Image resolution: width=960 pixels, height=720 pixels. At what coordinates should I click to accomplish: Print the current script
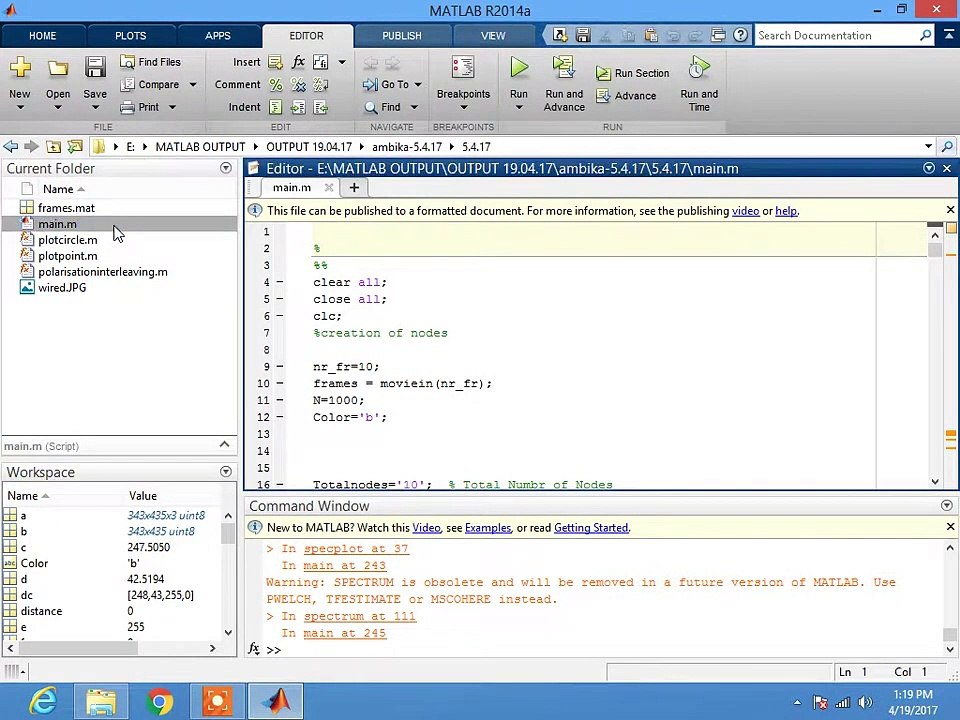(140, 107)
